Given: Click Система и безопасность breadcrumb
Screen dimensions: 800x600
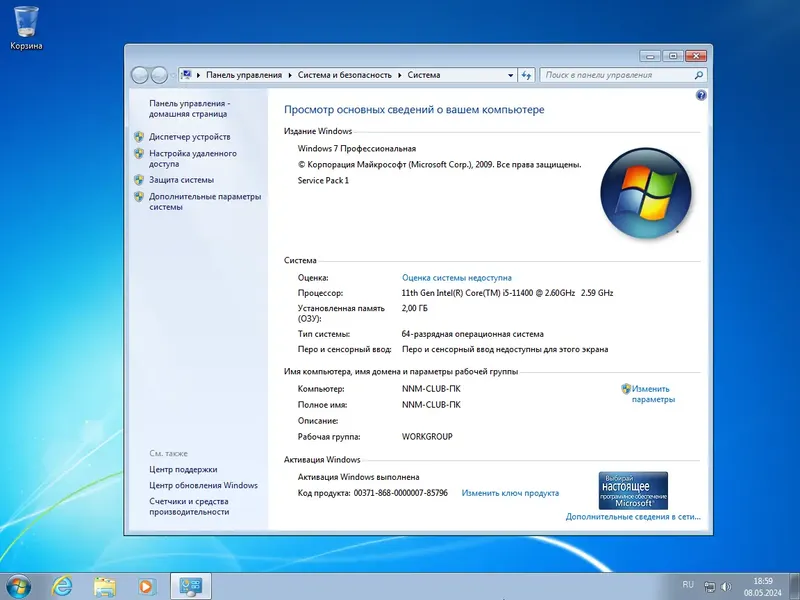Looking at the screenshot, I should pyautogui.click(x=344, y=75).
